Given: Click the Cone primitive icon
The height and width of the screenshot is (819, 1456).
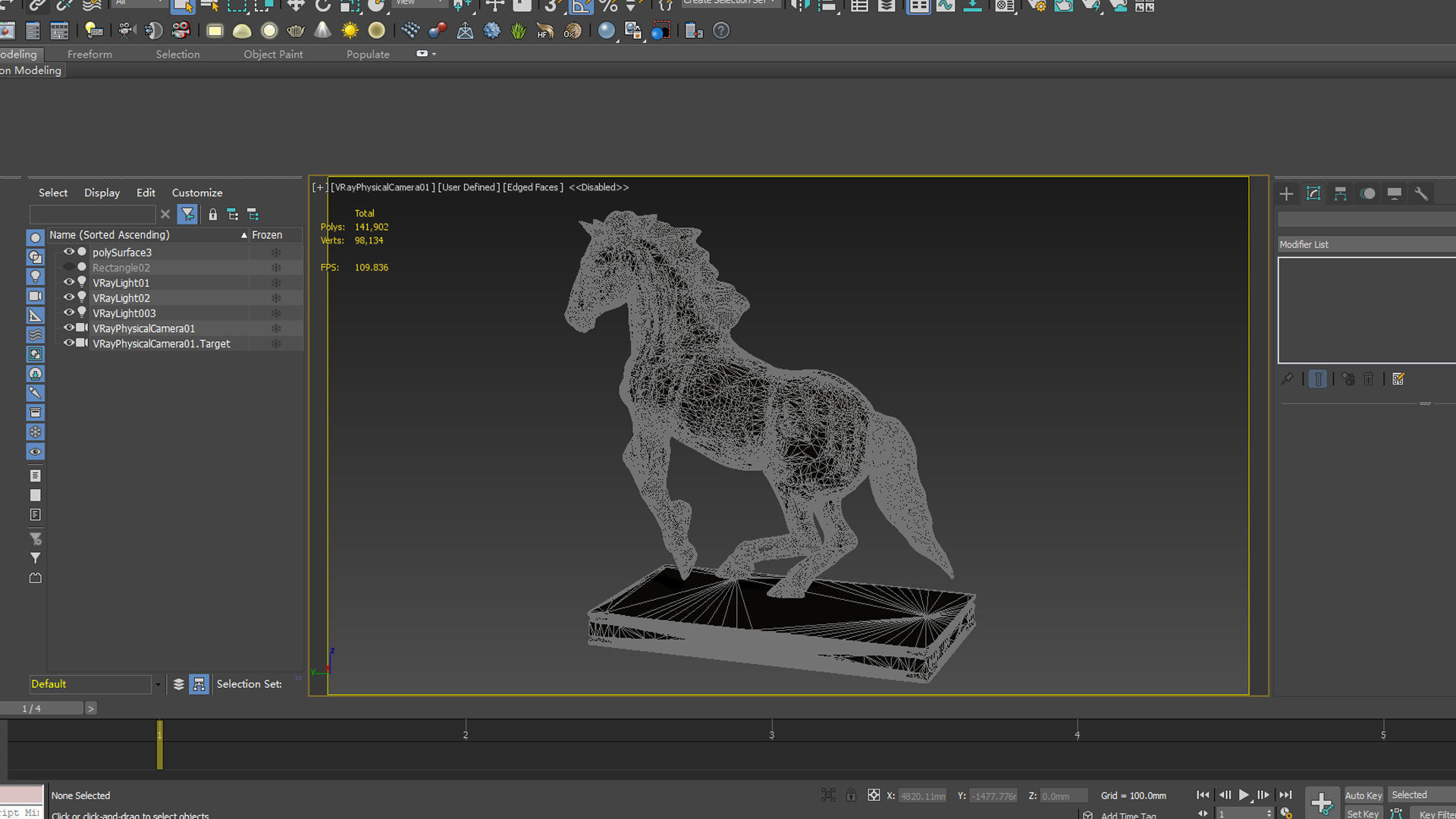Looking at the screenshot, I should point(323,30).
